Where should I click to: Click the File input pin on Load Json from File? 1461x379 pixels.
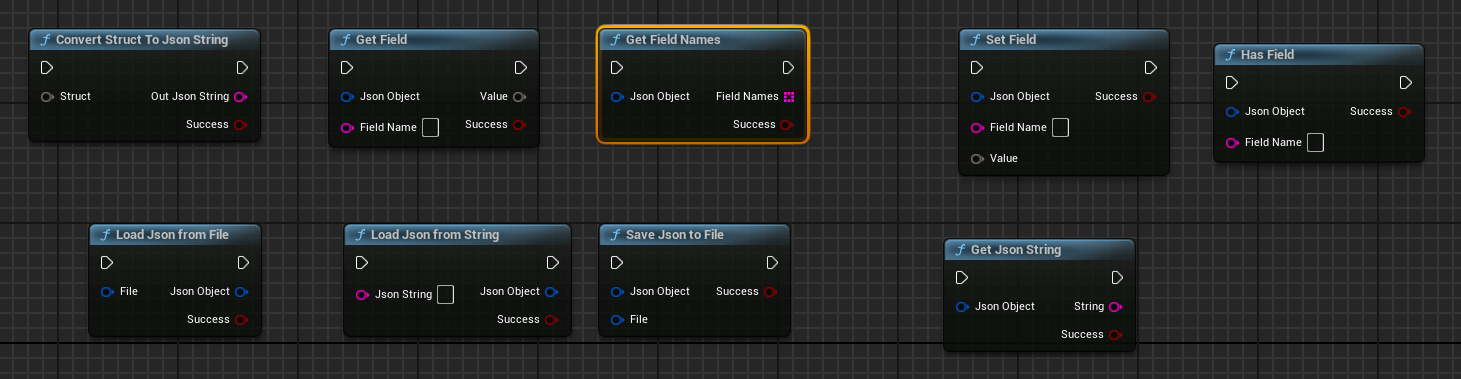click(x=107, y=292)
